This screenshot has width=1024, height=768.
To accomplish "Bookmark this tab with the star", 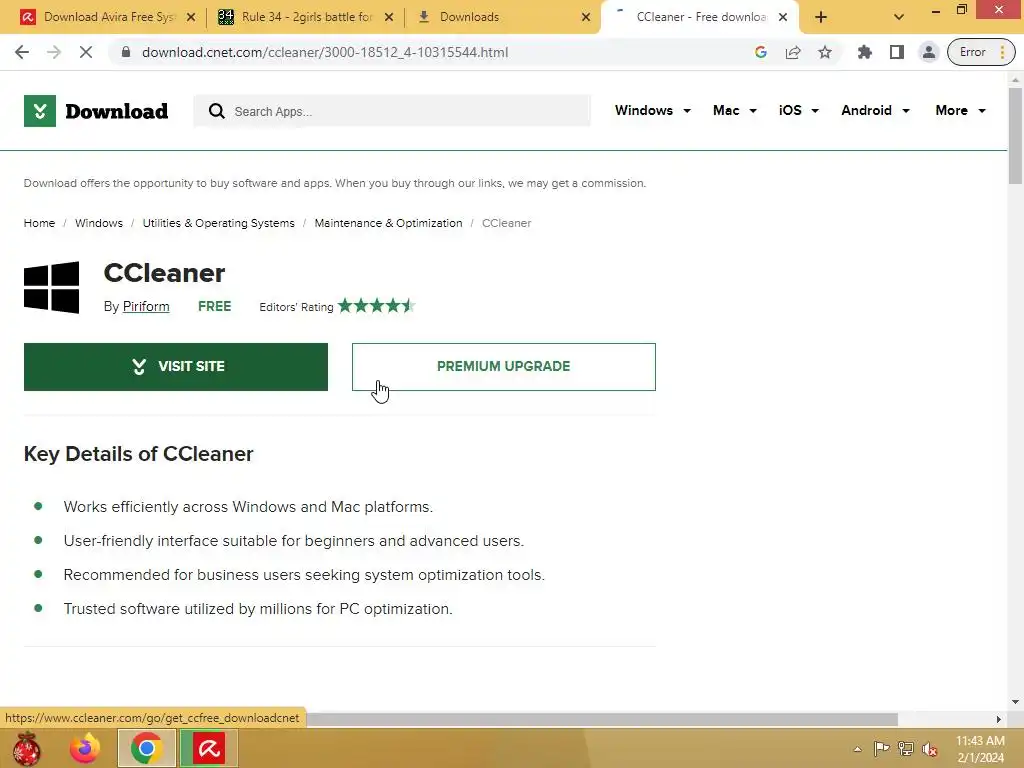I will click(x=825, y=52).
